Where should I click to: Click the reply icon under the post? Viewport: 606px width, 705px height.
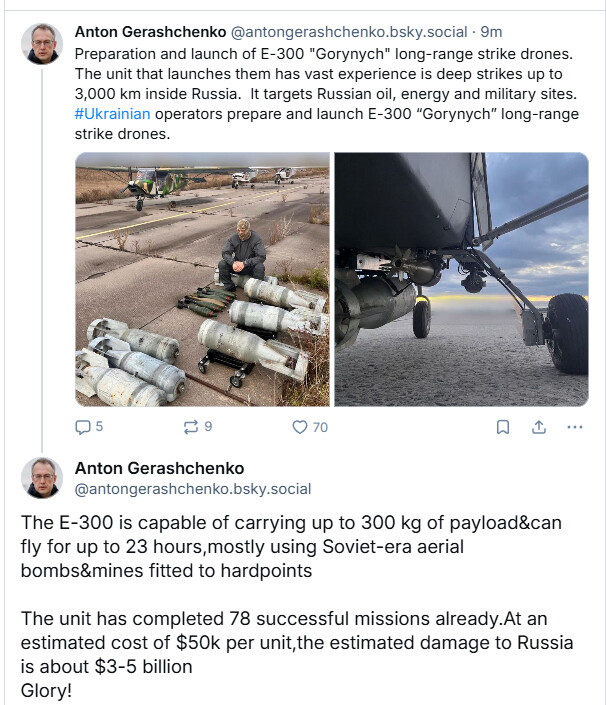click(x=83, y=427)
